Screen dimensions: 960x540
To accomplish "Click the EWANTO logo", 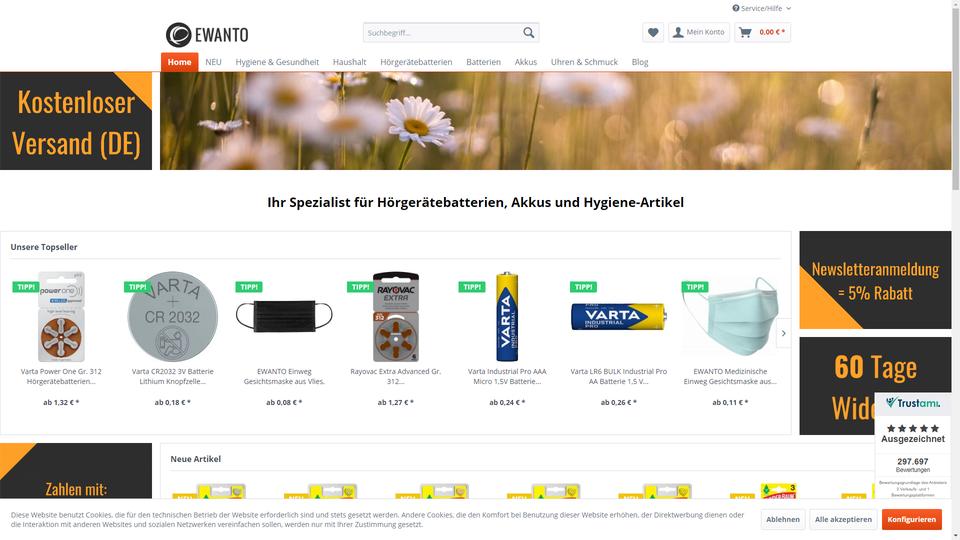I will click(x=207, y=35).
